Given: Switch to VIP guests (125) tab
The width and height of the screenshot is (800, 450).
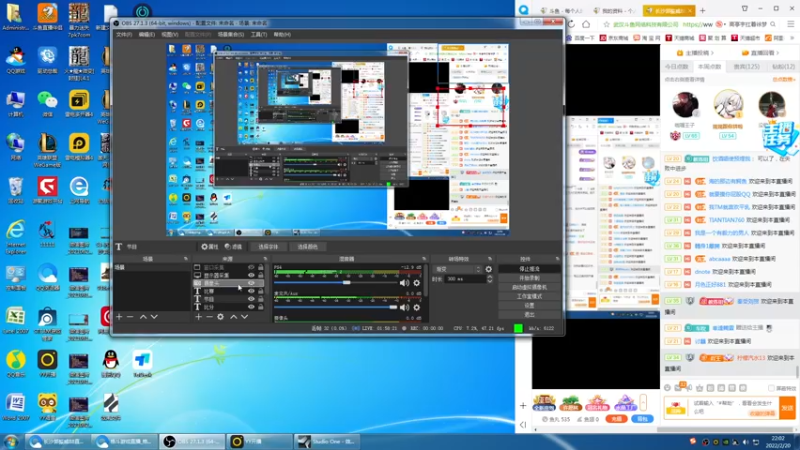Looking at the screenshot, I should tap(747, 67).
